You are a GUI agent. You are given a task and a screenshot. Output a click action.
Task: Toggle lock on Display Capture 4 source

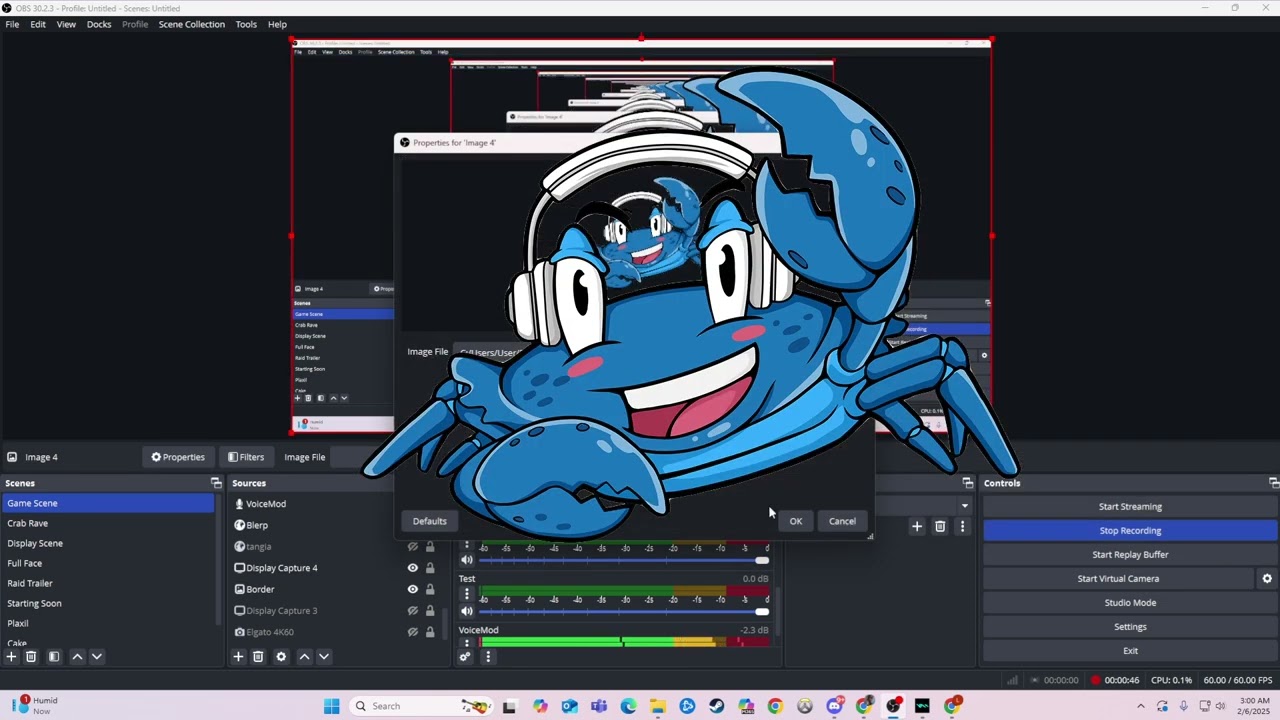click(430, 568)
